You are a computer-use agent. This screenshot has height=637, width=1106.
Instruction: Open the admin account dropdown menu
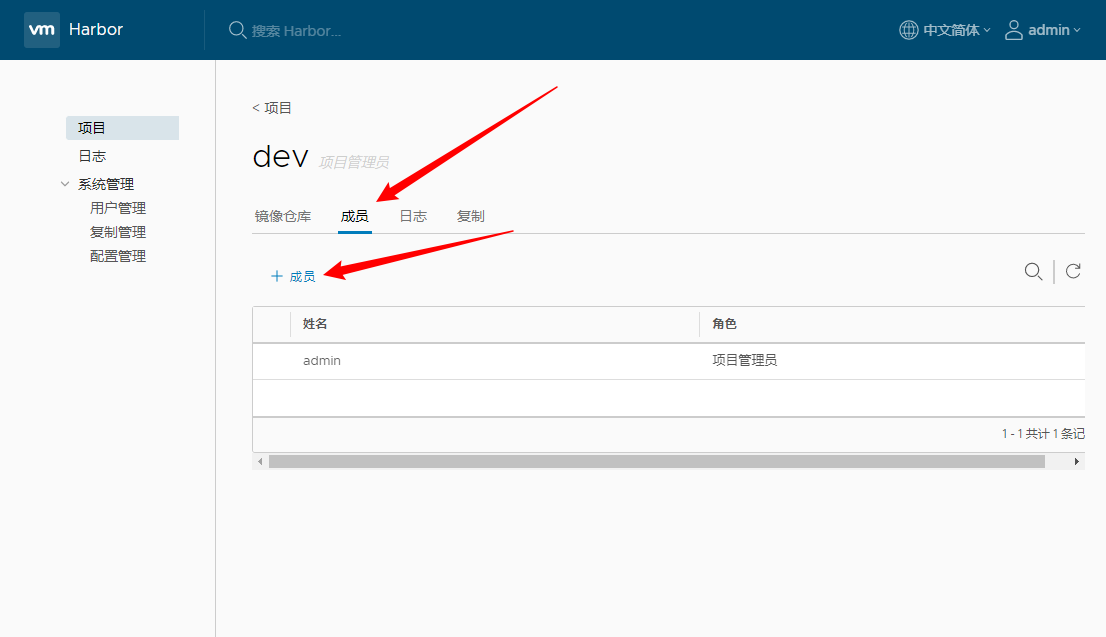1054,30
